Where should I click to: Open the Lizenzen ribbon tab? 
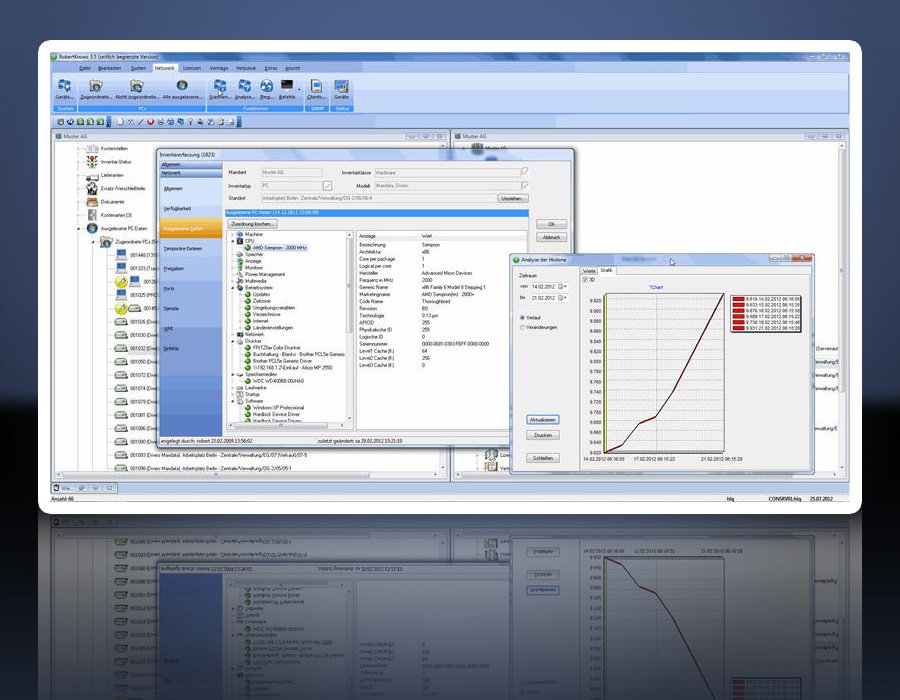(192, 68)
